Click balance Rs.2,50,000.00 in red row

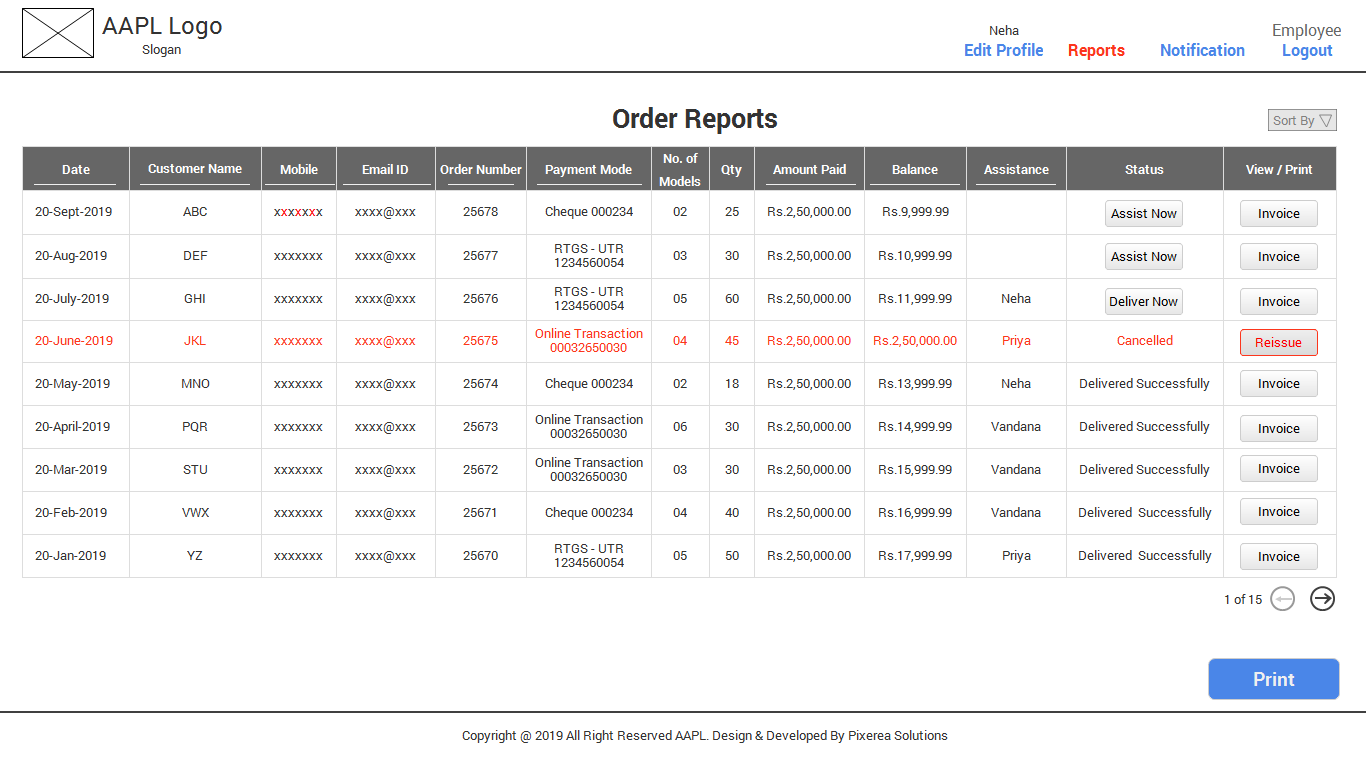(x=915, y=341)
